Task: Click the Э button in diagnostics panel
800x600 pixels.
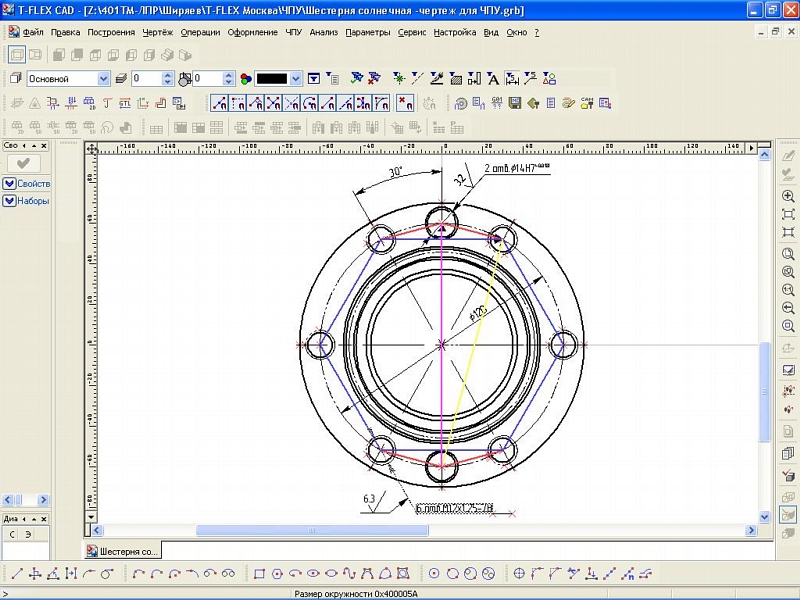Action: pos(29,534)
